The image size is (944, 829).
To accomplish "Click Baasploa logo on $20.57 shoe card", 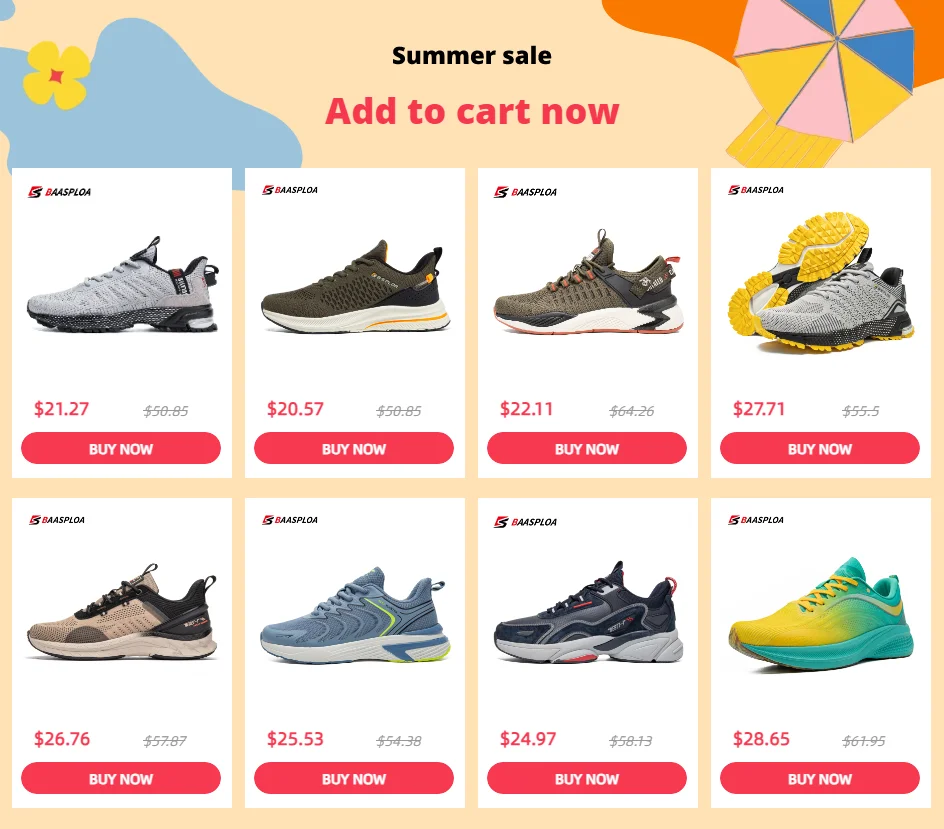I will point(290,190).
